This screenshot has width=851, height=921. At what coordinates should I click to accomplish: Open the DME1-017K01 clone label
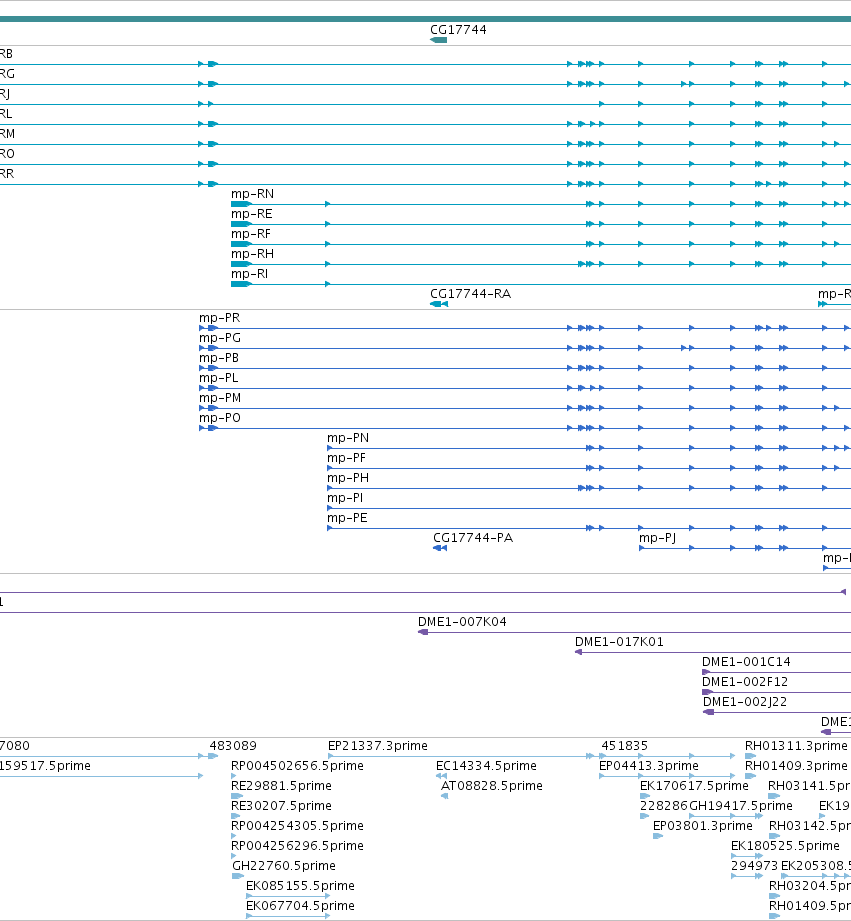click(x=619, y=641)
